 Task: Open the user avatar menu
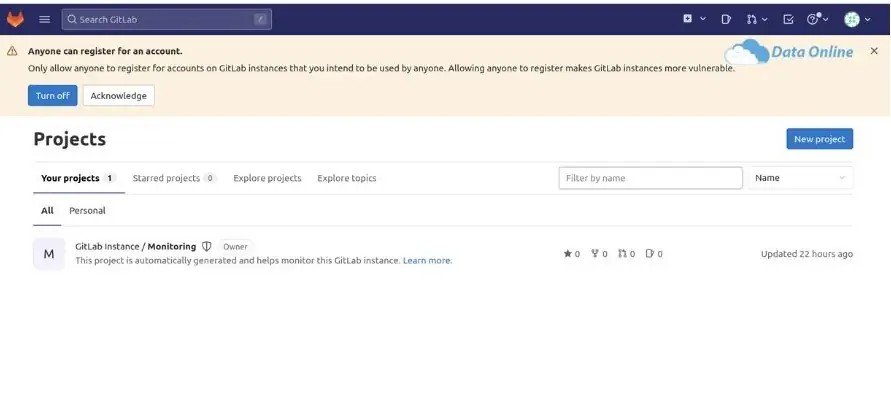[x=857, y=19]
